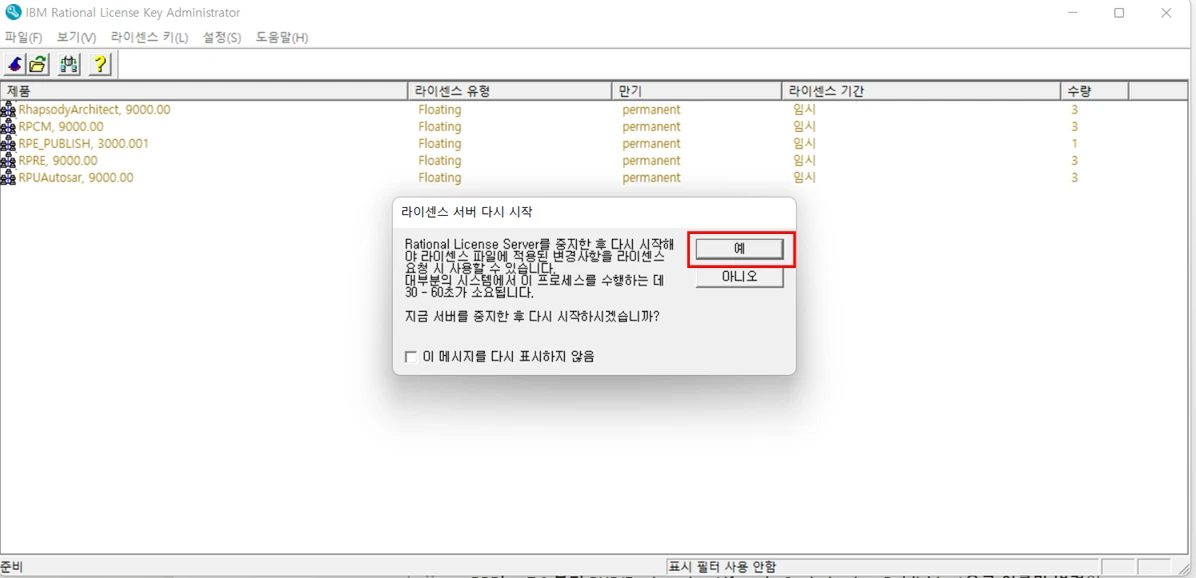Viewport: 1196px width, 578px height.
Task: Maximize the License Key Administrator window
Action: 1119,13
